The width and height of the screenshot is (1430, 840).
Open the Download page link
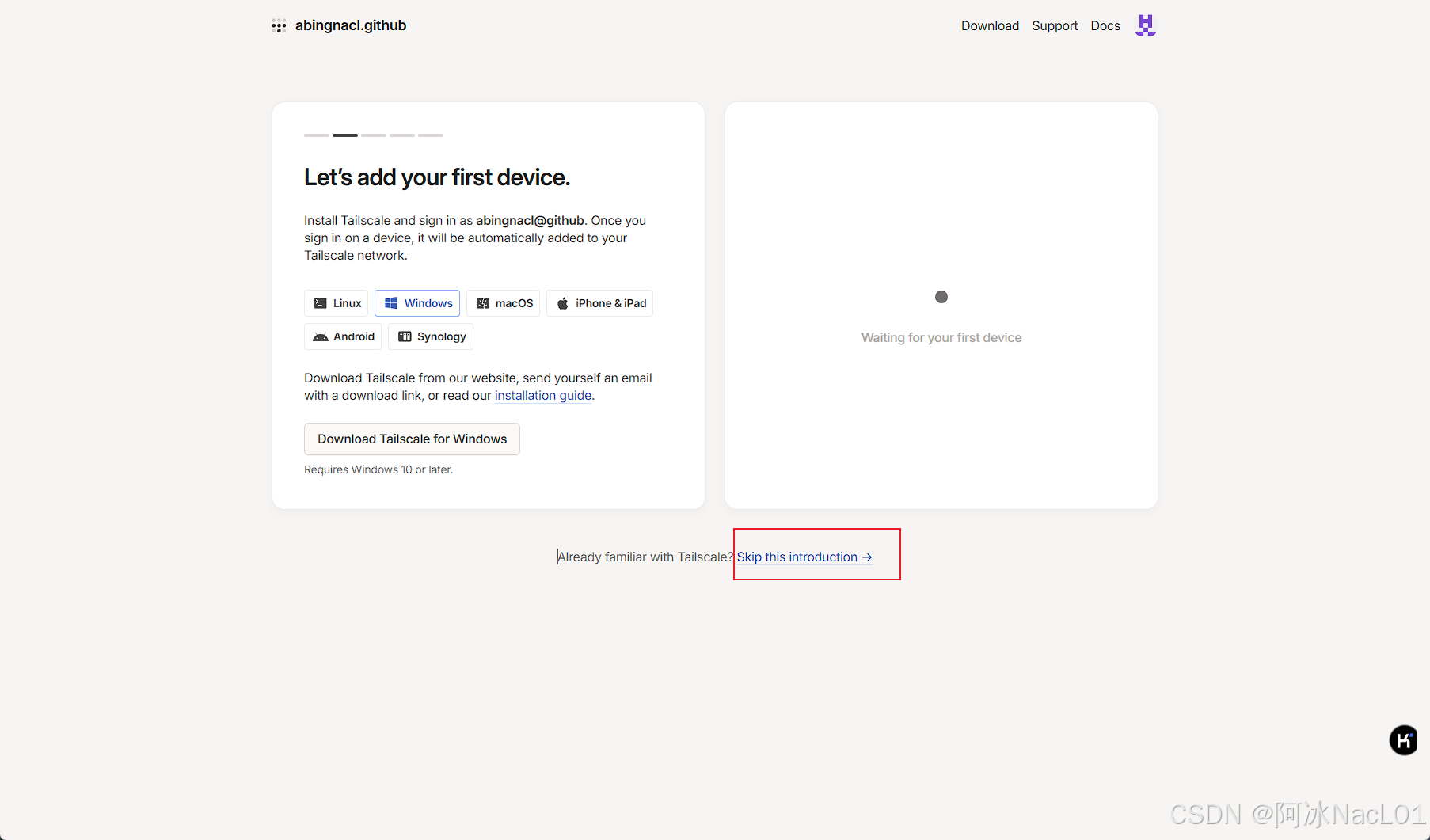990,25
